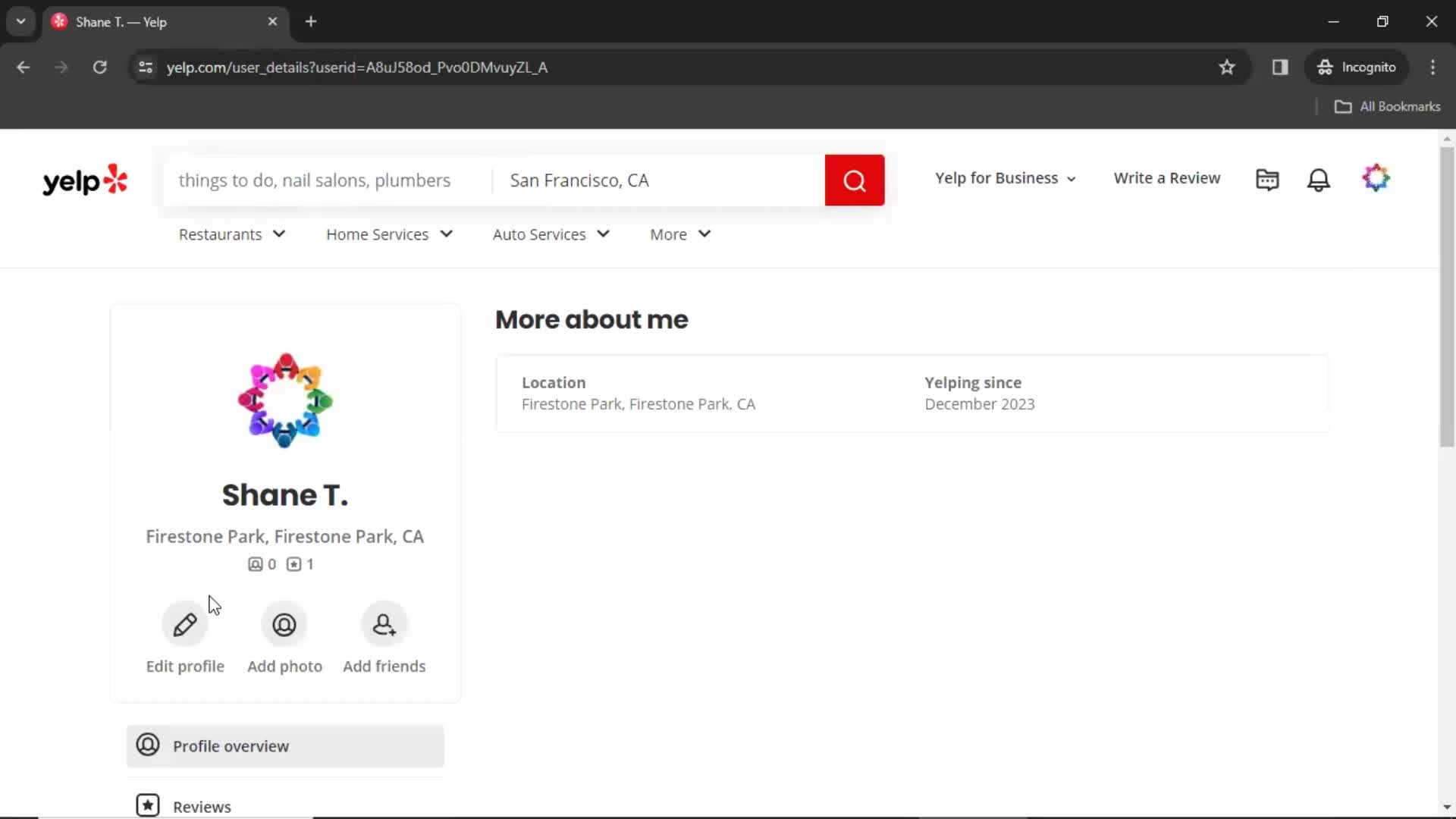Expand Yelp for Business dropdown
Image resolution: width=1456 pixels, height=819 pixels.
pyautogui.click(x=1006, y=178)
